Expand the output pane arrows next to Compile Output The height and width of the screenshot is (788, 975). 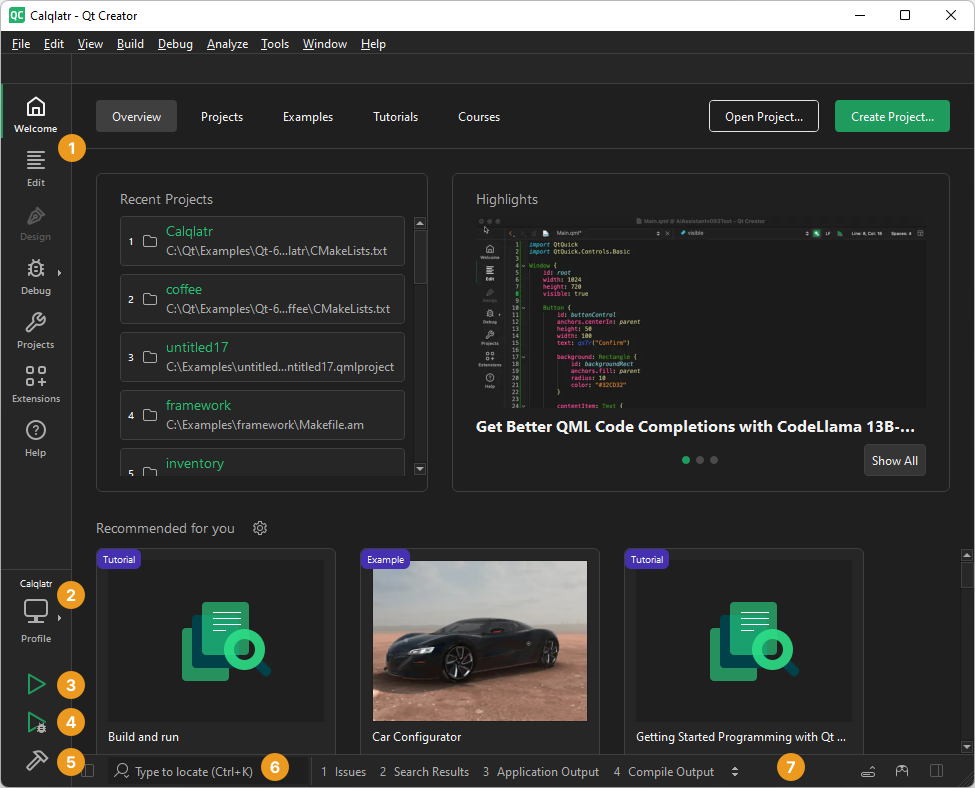point(734,771)
